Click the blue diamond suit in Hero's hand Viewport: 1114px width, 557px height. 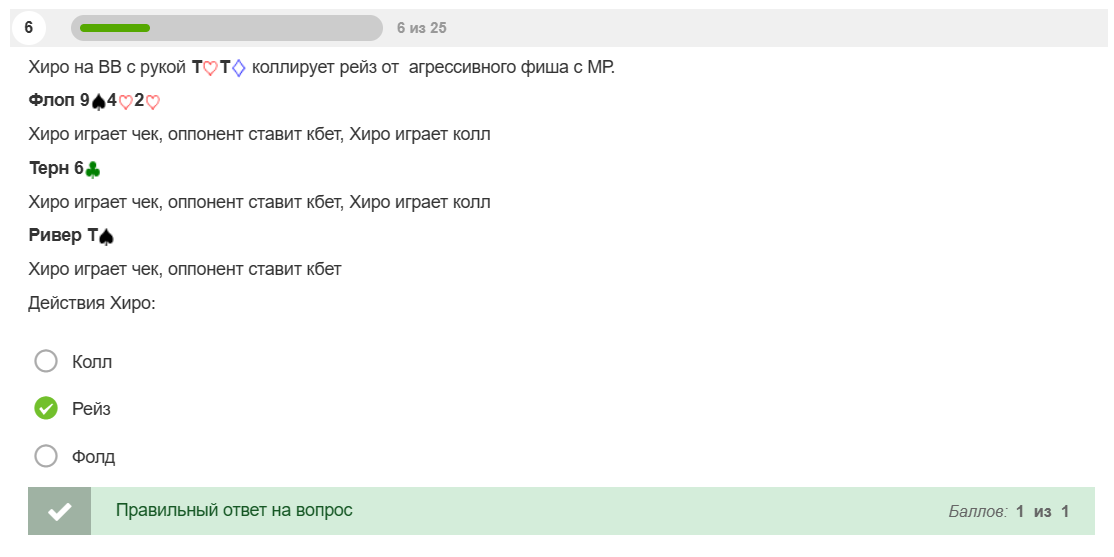[x=239, y=69]
